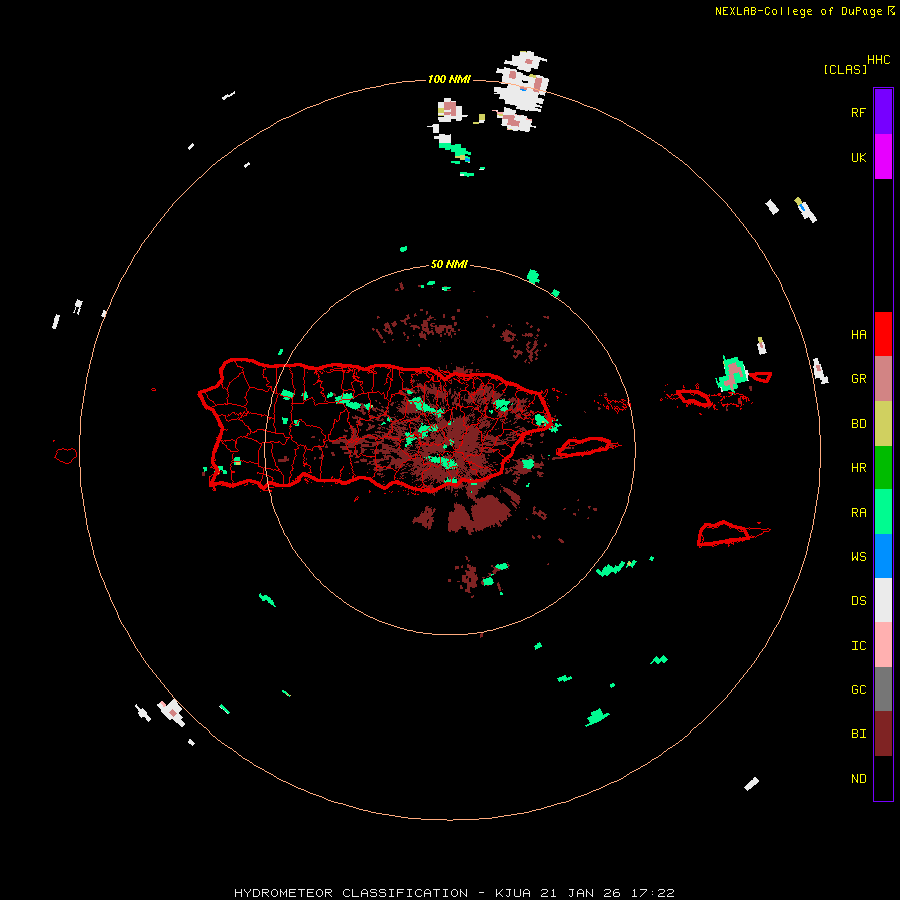Click the Vieques island outline east of Puerto Rico

pyautogui.click(x=584, y=447)
